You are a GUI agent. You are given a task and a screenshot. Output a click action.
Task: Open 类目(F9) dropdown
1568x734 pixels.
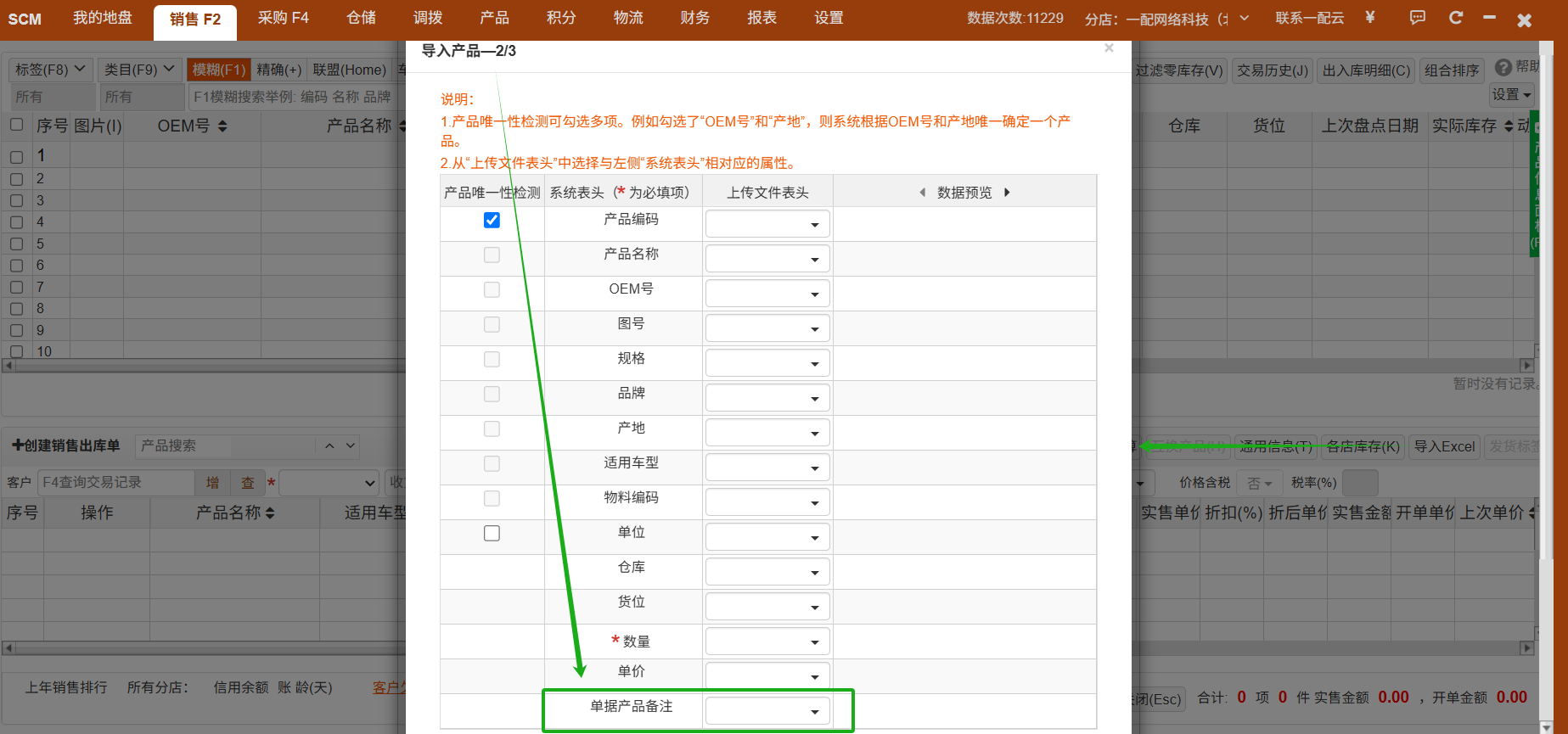coord(139,70)
